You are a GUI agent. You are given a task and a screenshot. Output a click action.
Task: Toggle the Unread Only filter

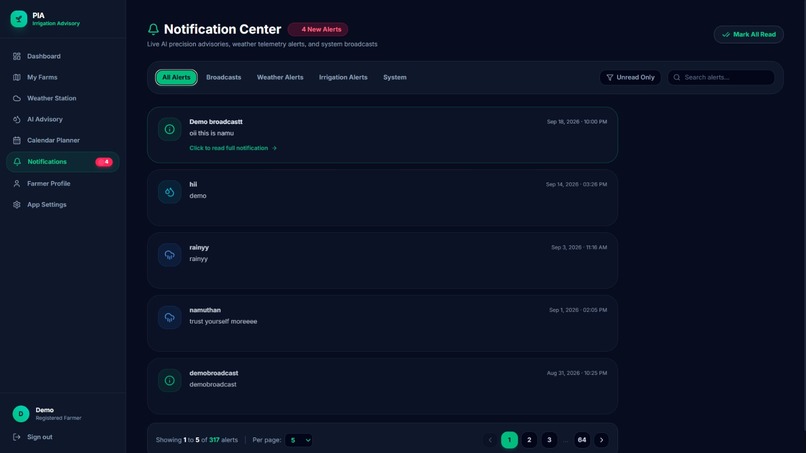point(630,77)
